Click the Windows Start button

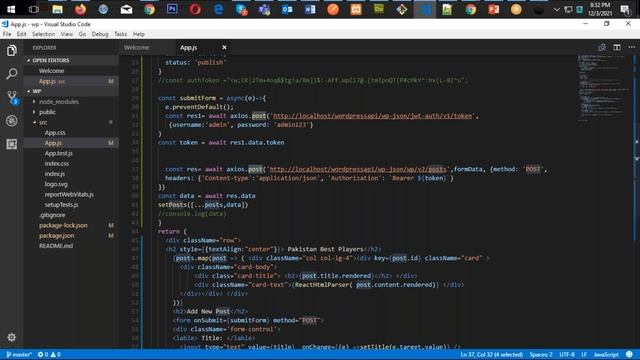11,9
